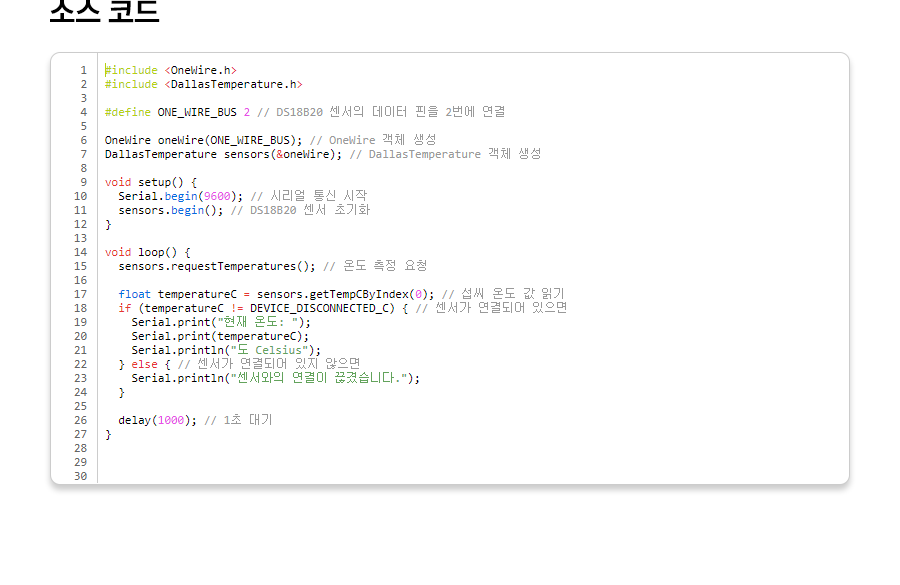
Task: Click the sensors.requestTemperatures() line
Action: click(216, 266)
